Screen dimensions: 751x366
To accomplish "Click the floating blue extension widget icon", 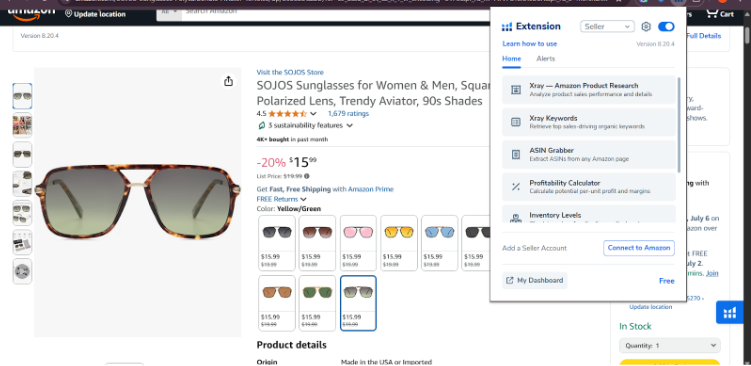I will pos(729,313).
